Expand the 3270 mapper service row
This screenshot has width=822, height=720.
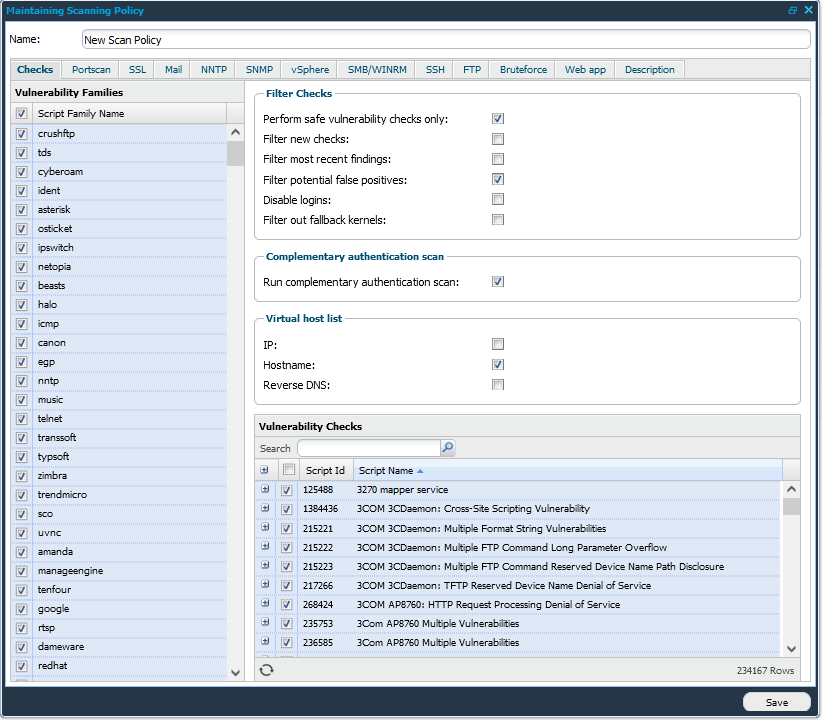point(265,490)
